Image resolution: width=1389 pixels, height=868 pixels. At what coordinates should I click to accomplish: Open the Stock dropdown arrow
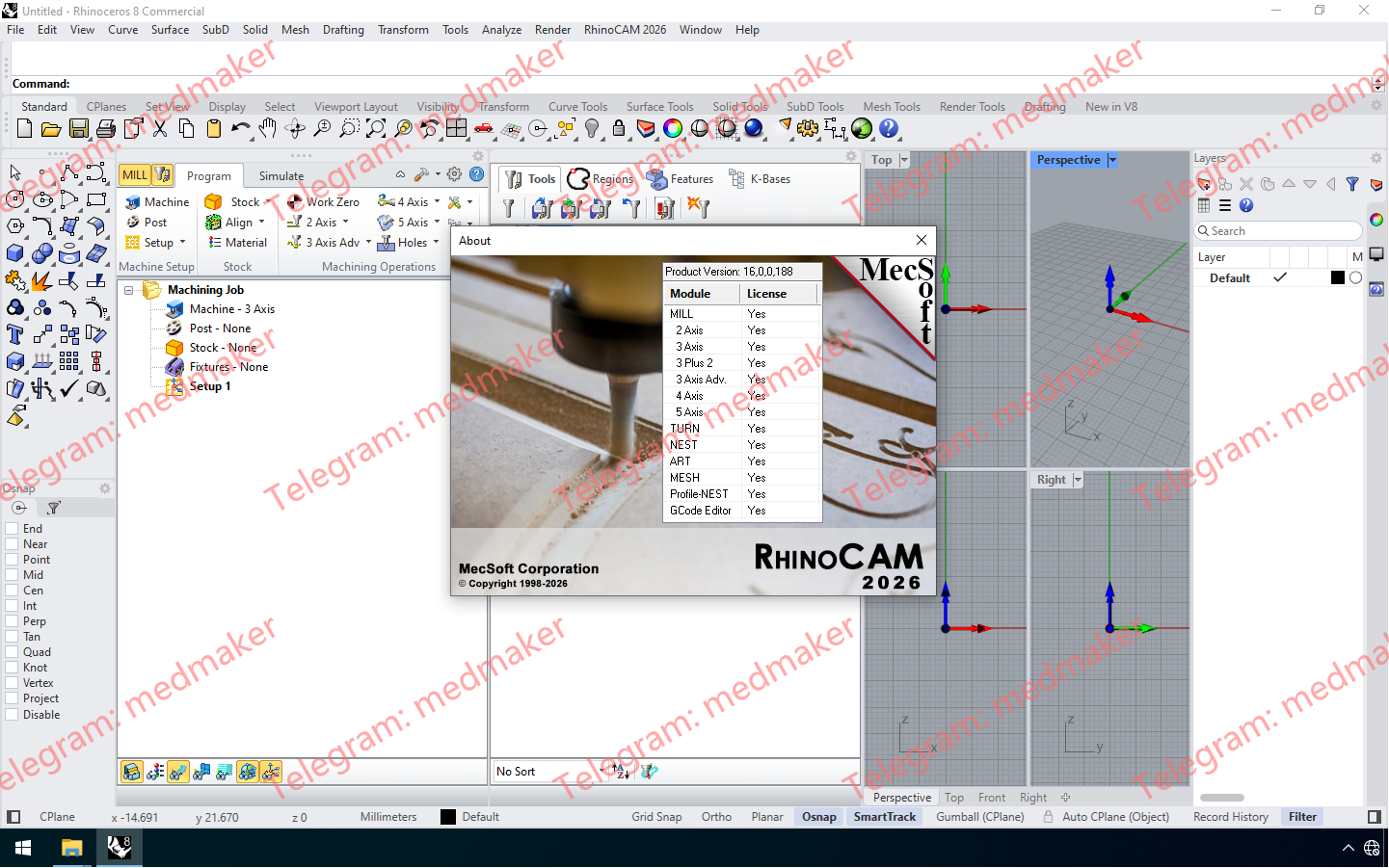tap(267, 201)
